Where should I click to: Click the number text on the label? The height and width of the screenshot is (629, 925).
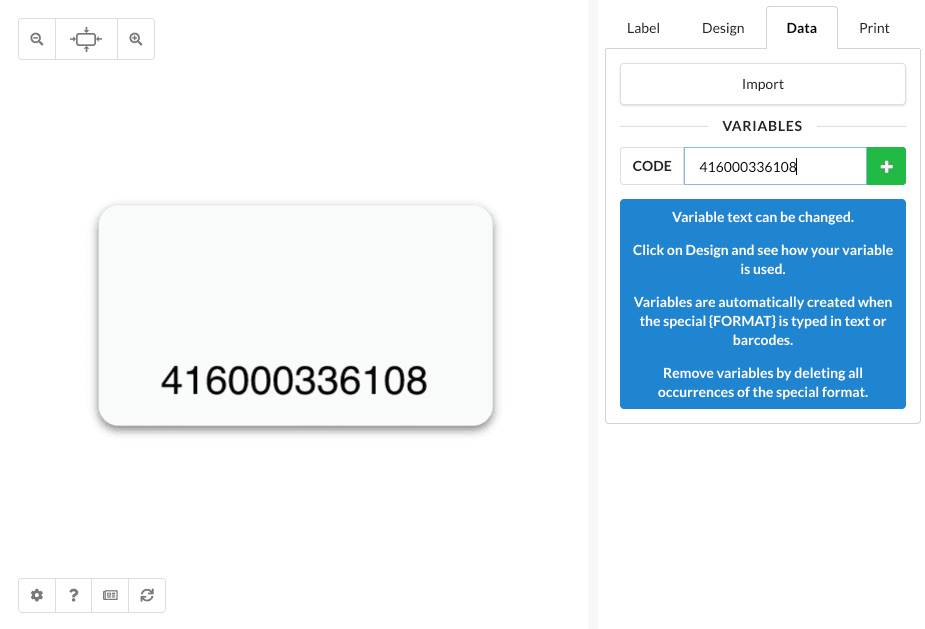click(x=295, y=380)
